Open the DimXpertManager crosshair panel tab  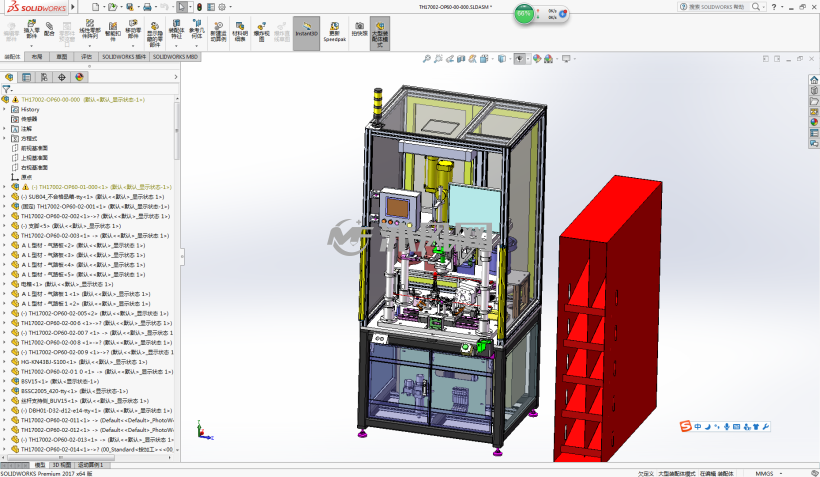tap(62, 77)
